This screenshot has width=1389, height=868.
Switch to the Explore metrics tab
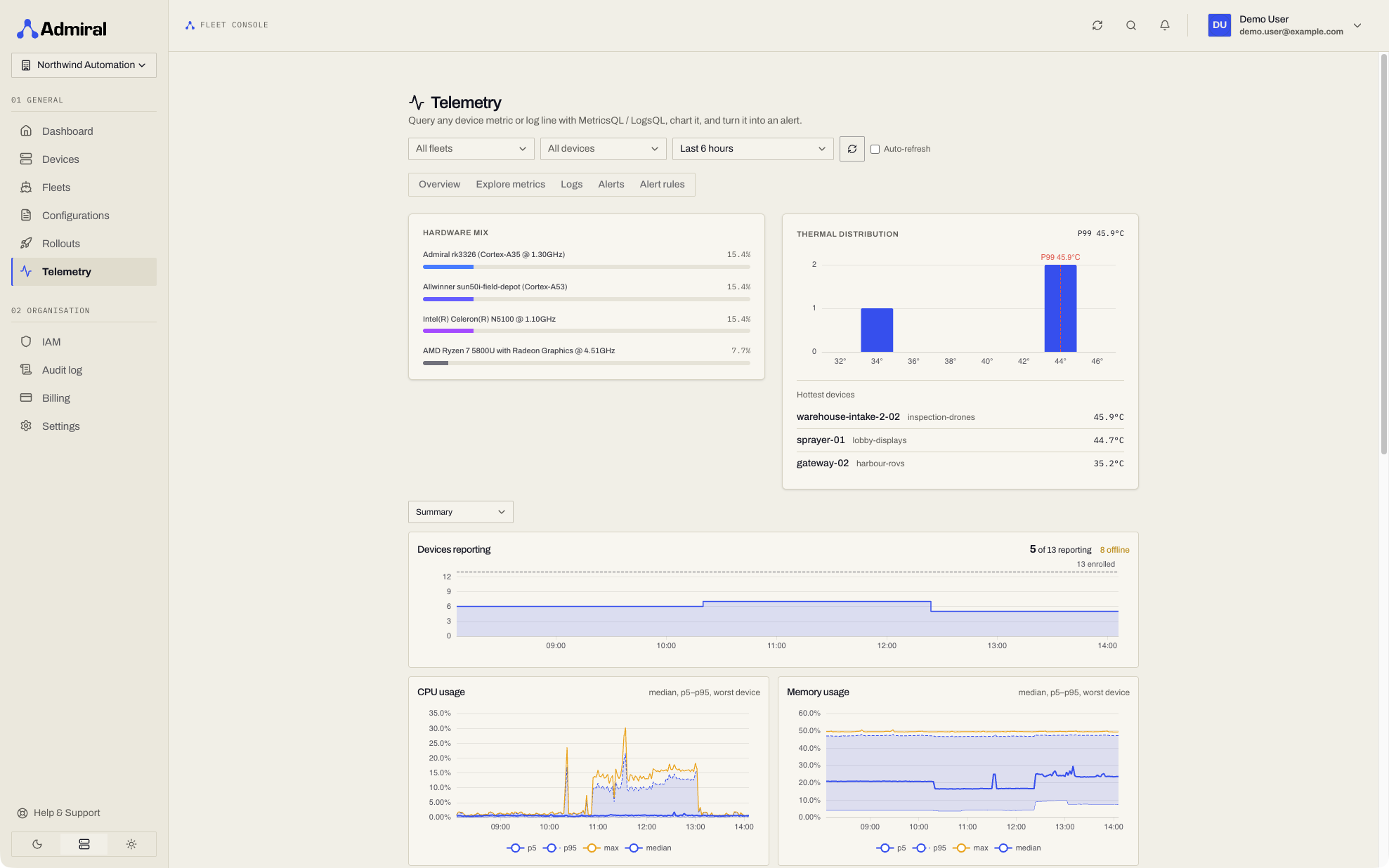(x=511, y=185)
